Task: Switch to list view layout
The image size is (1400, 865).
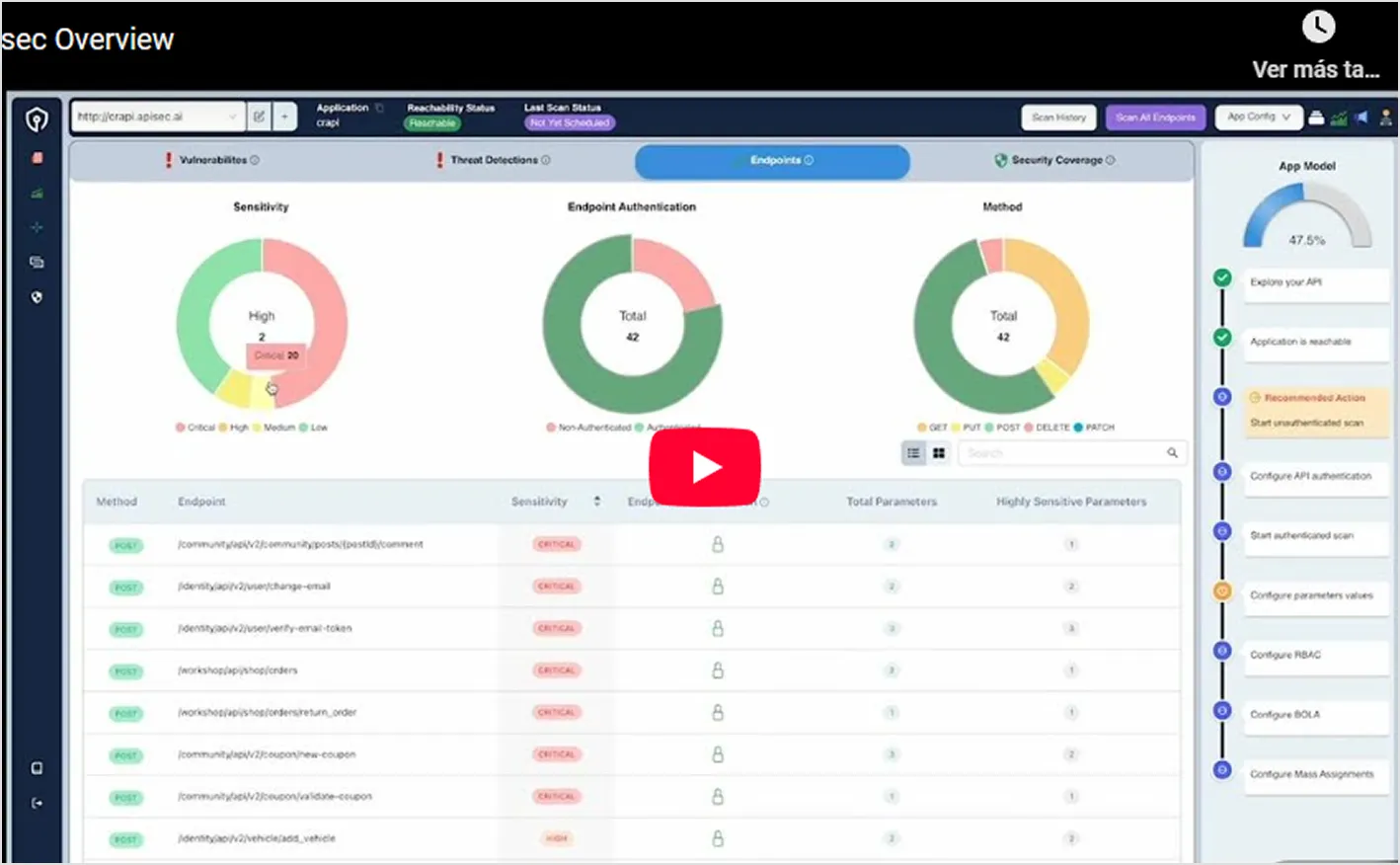Action: pos(913,453)
